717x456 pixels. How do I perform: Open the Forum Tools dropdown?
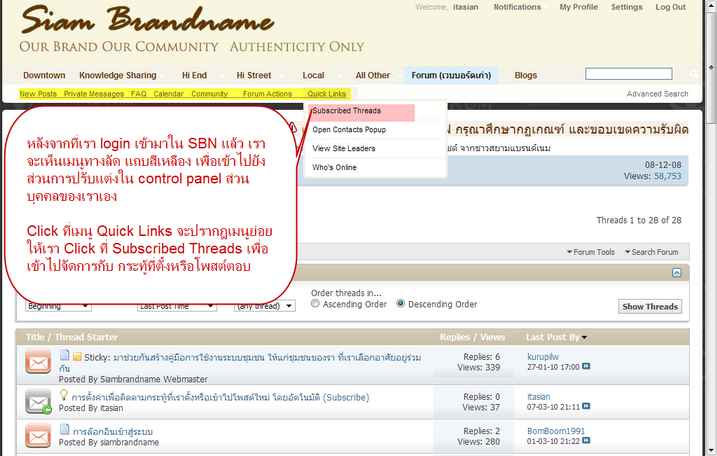pyautogui.click(x=591, y=252)
